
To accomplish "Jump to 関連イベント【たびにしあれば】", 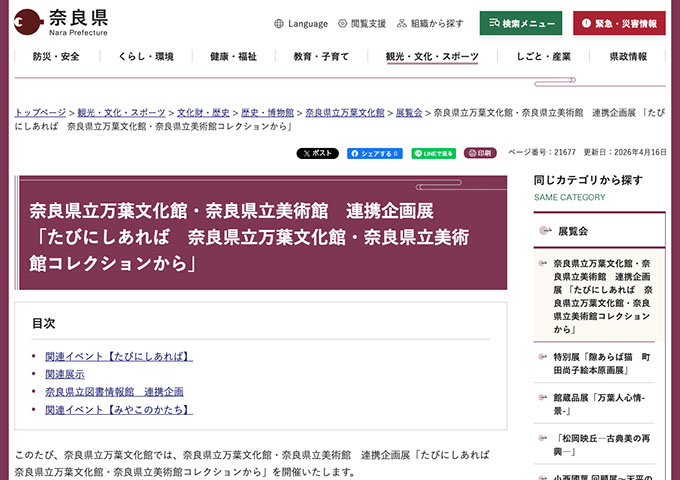I will pos(119,356).
